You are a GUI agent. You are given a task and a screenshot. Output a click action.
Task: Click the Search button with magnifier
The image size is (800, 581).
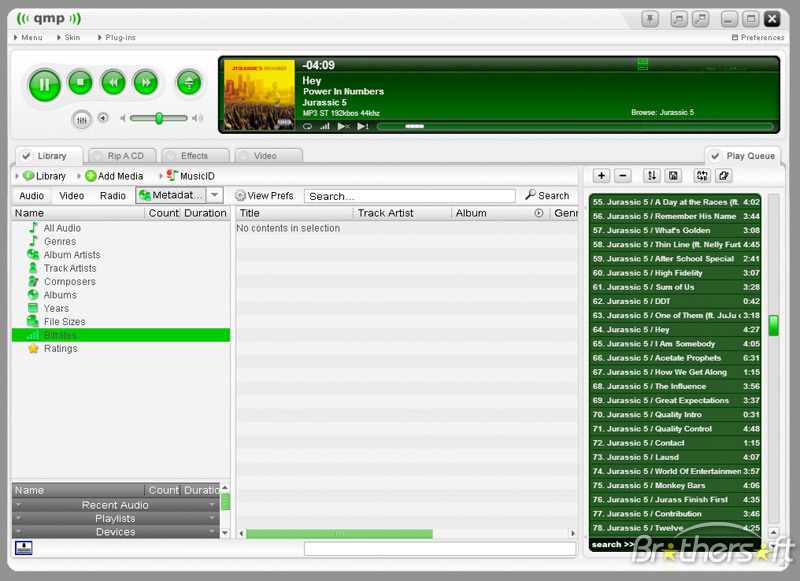click(x=547, y=195)
